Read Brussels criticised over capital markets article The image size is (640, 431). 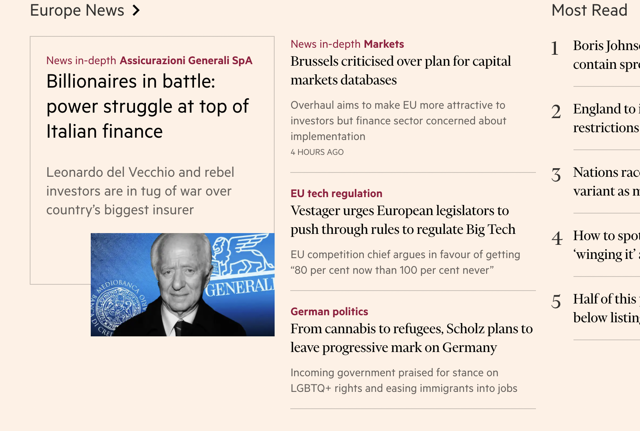400,70
